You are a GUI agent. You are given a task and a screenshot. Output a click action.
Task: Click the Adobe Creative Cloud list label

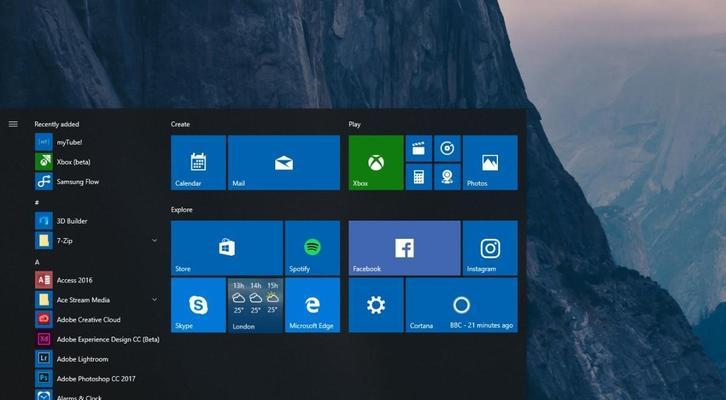[x=88, y=319]
